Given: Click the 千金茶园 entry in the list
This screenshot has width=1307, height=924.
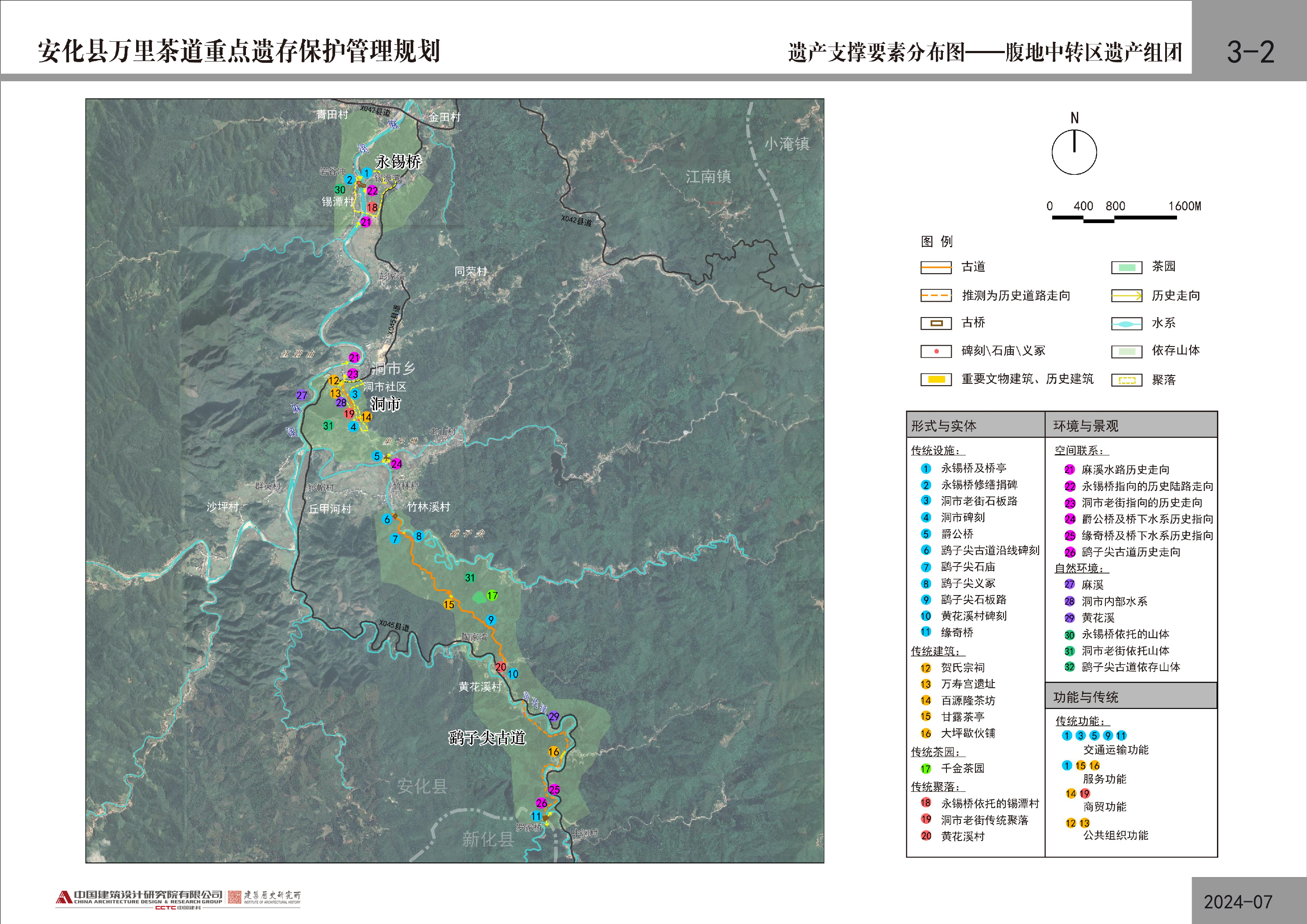Looking at the screenshot, I should click(x=962, y=769).
